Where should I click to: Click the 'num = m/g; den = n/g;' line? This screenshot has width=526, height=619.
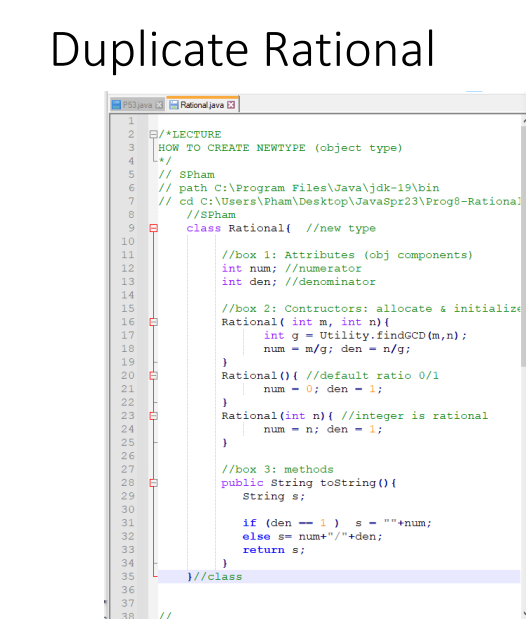pos(337,349)
